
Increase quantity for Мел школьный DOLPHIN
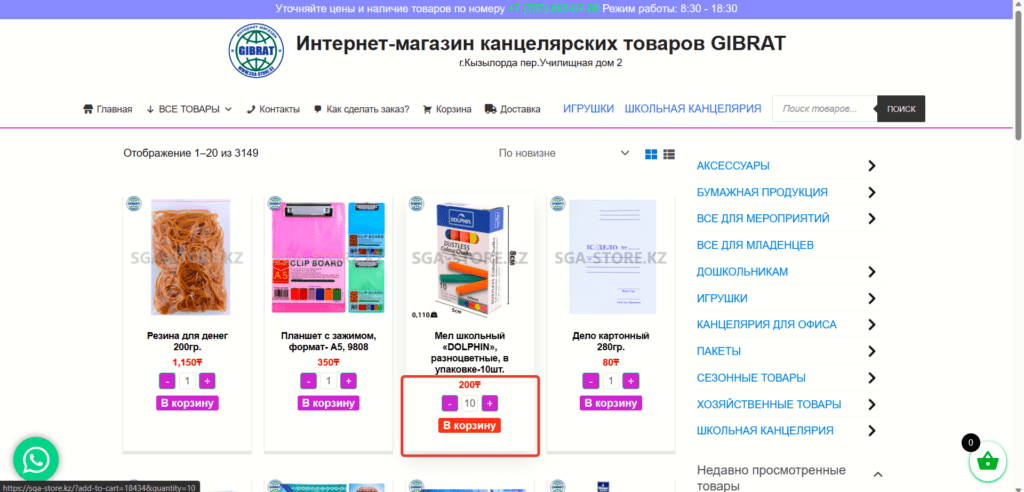pos(490,404)
